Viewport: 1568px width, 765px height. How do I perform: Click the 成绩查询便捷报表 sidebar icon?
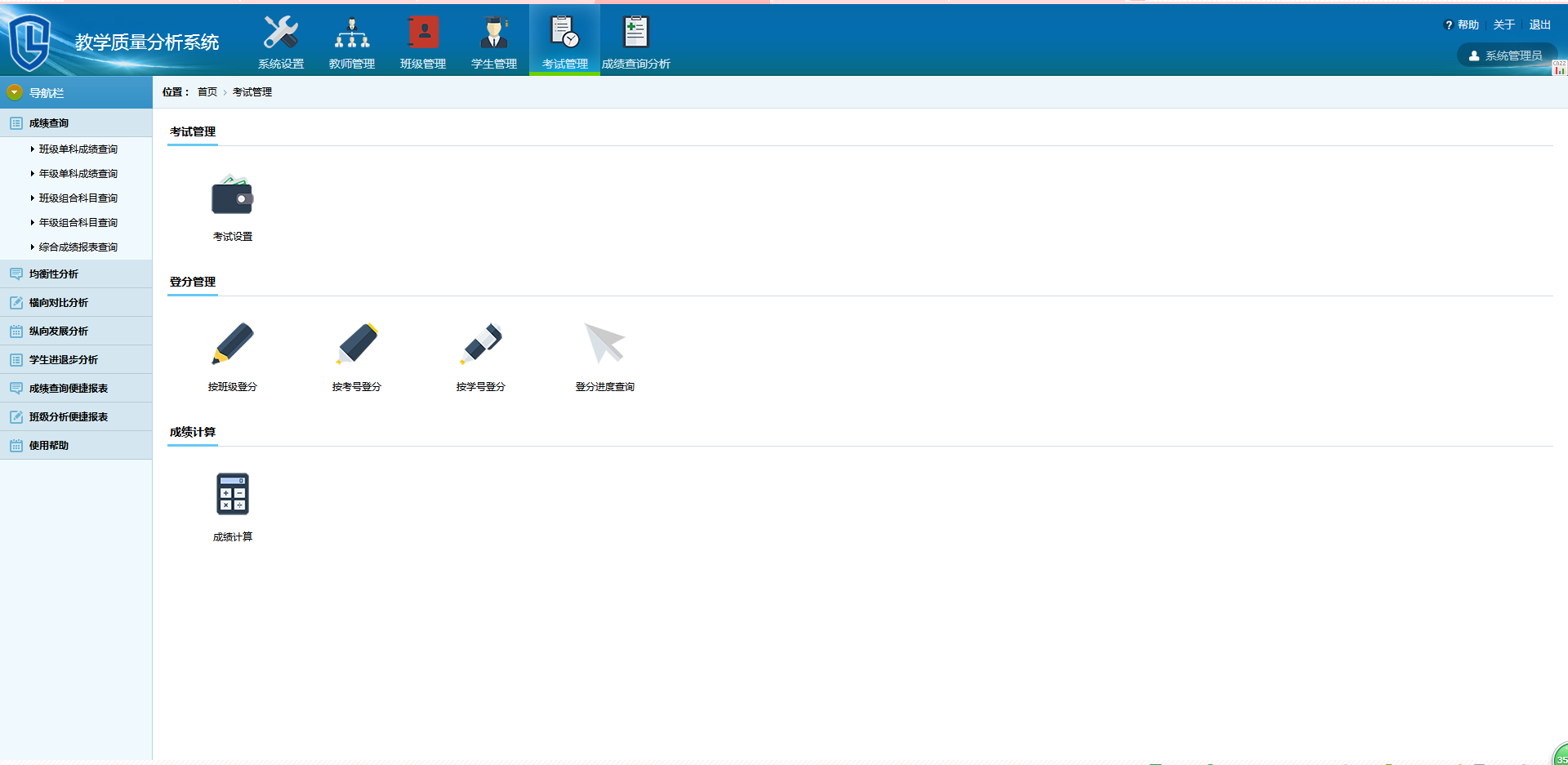pyautogui.click(x=16, y=389)
